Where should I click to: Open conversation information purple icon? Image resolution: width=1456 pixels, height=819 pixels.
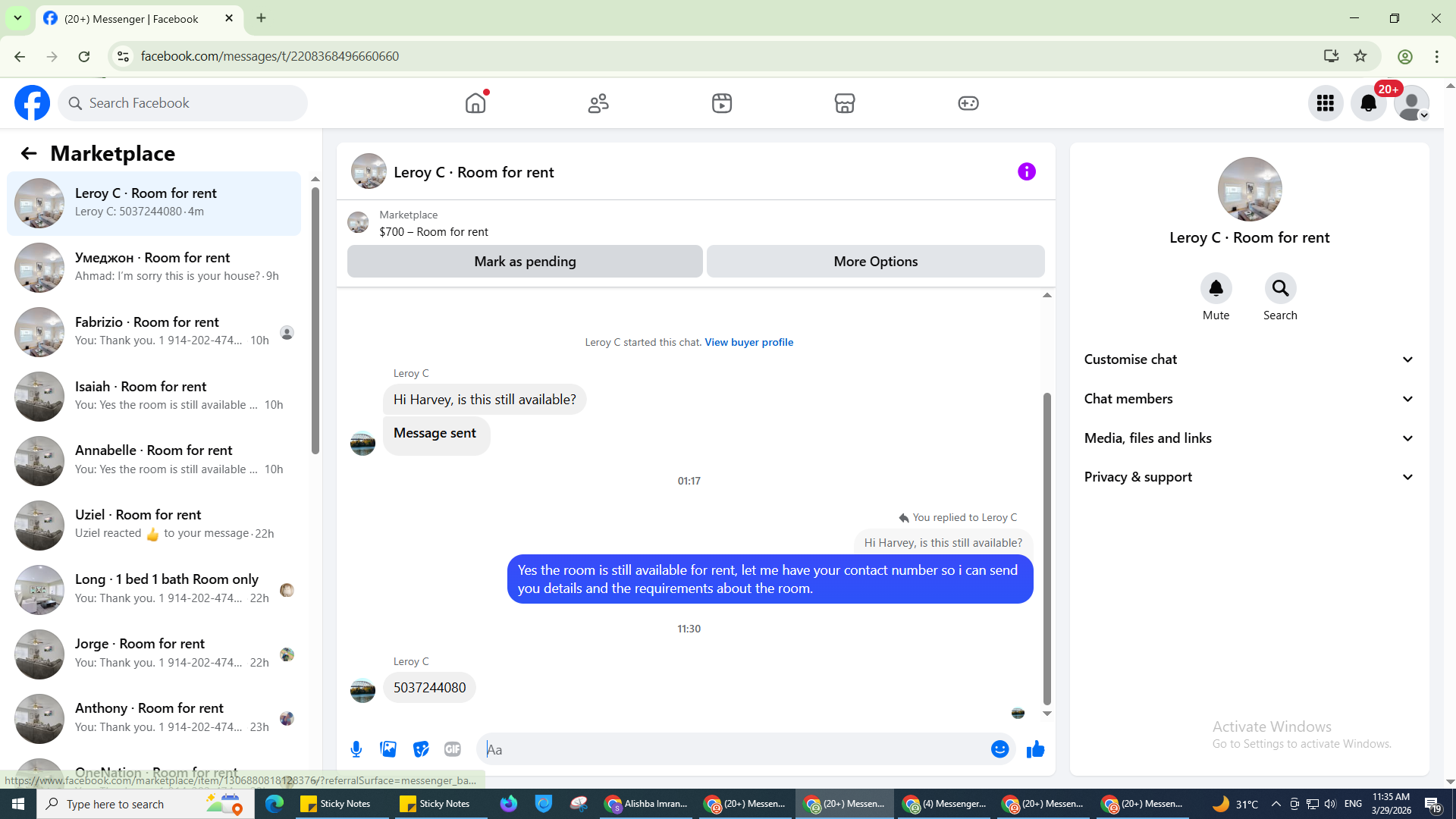point(1027,172)
